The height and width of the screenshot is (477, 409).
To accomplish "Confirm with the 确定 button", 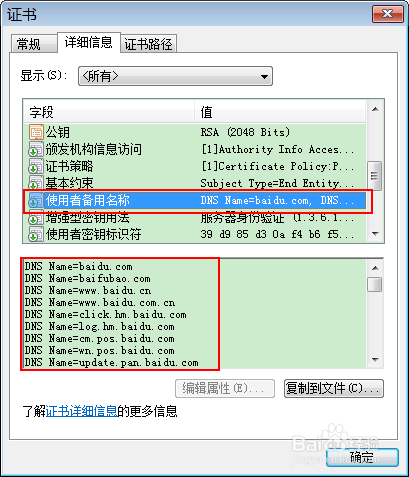I will (x=362, y=457).
